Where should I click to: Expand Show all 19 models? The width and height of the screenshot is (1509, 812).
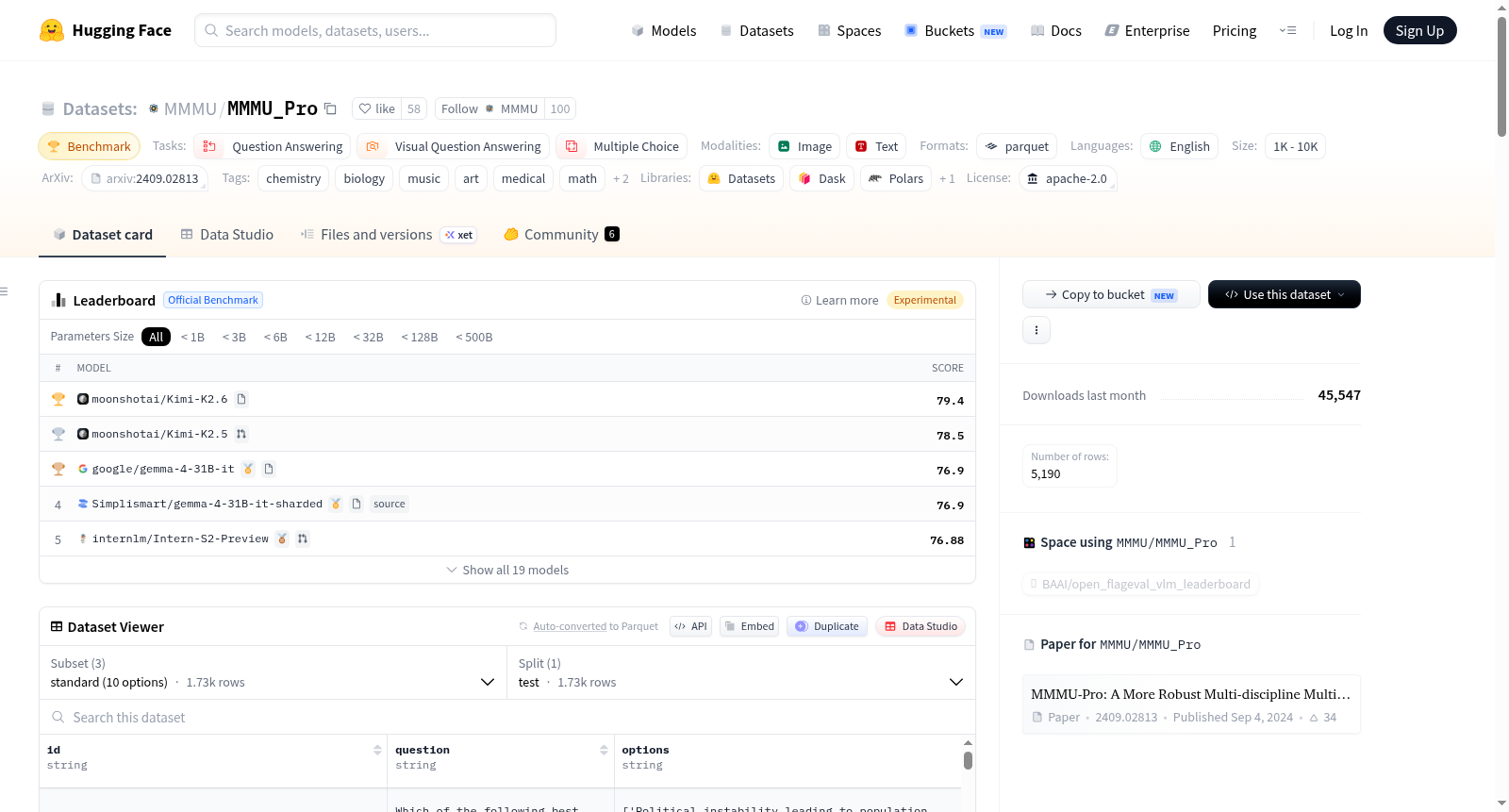click(x=507, y=570)
